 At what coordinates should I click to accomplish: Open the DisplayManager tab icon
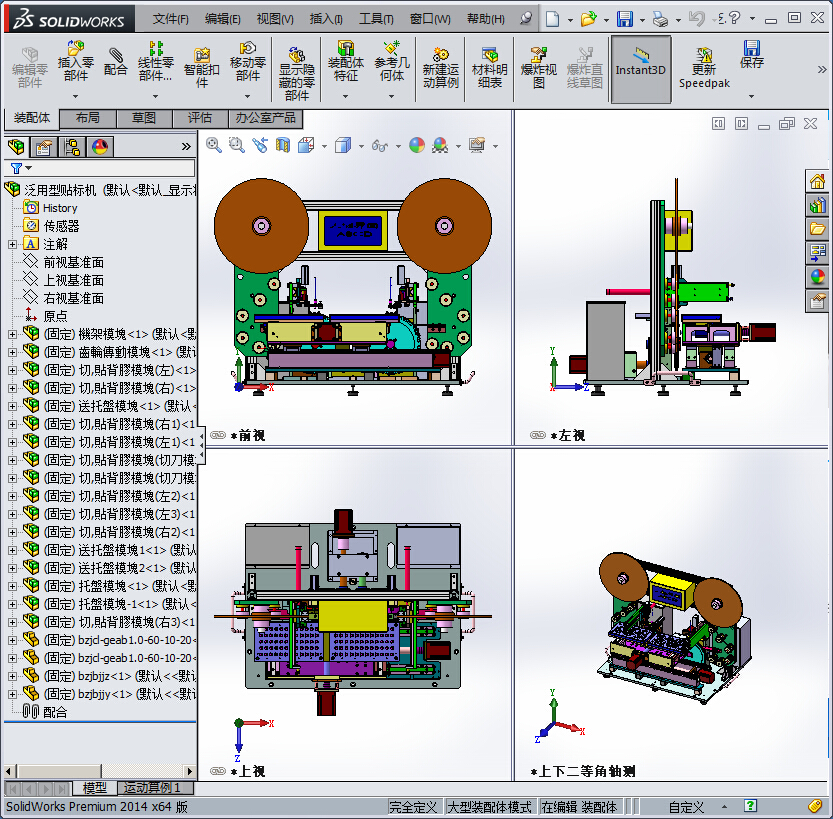(99, 147)
